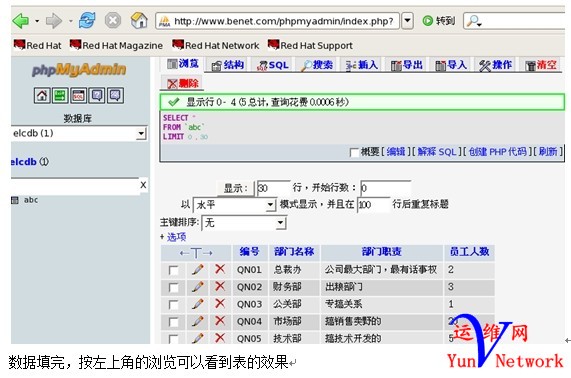Check the QN02 row checkbox
Viewport: 571px width, 378px height.
coord(174,288)
